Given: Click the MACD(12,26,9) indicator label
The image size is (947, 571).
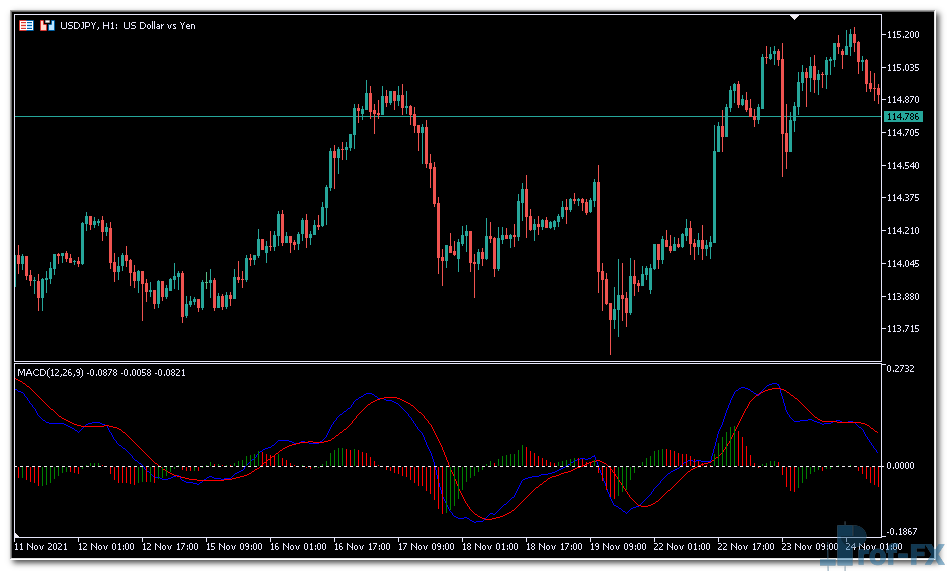Looking at the screenshot, I should pos(51,373).
